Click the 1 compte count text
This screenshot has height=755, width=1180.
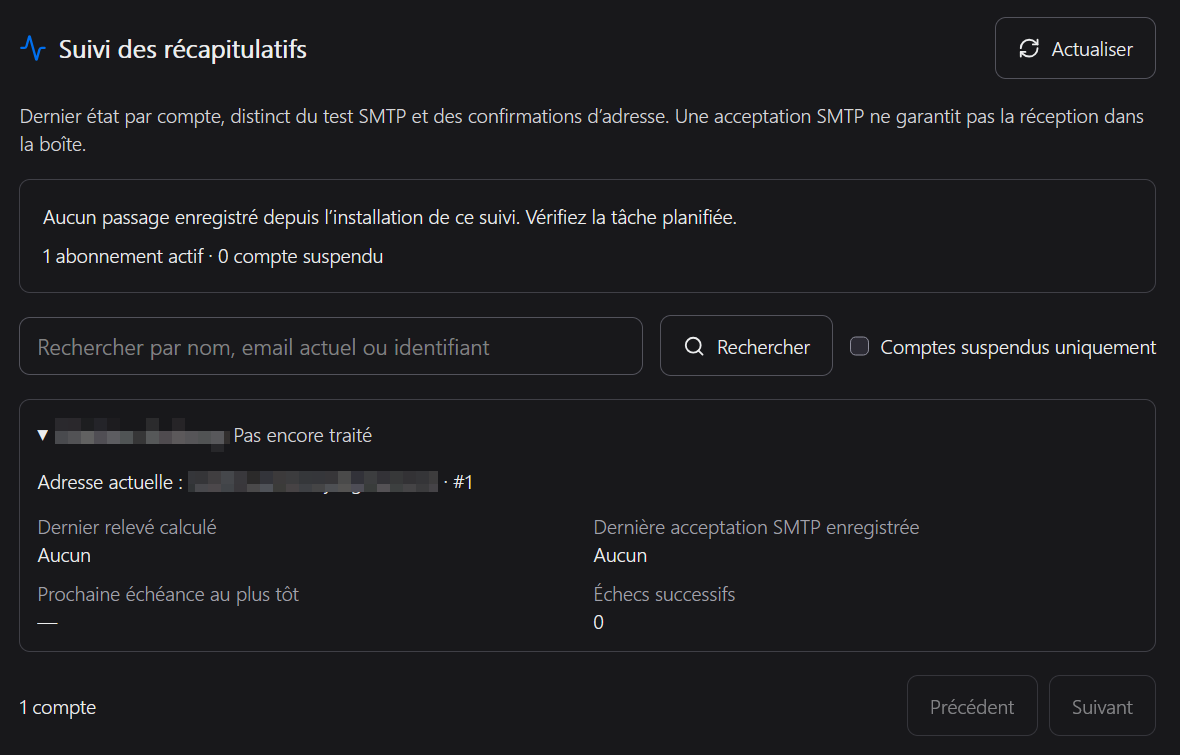58,708
